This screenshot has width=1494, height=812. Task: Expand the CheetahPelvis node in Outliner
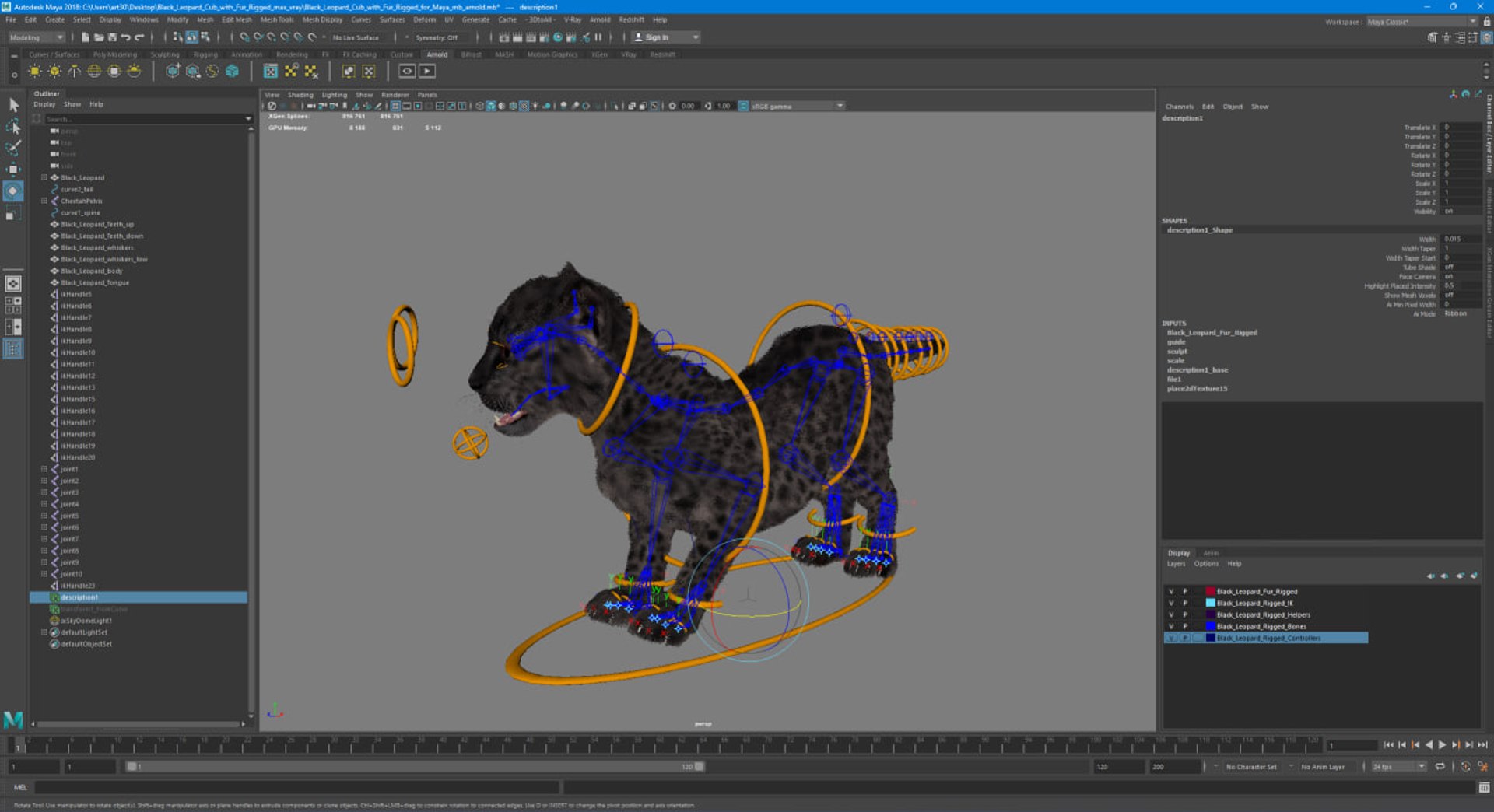point(44,201)
